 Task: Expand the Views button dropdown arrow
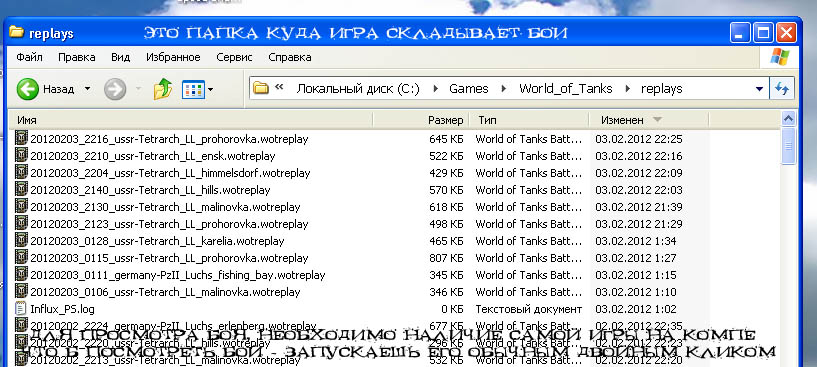211,90
